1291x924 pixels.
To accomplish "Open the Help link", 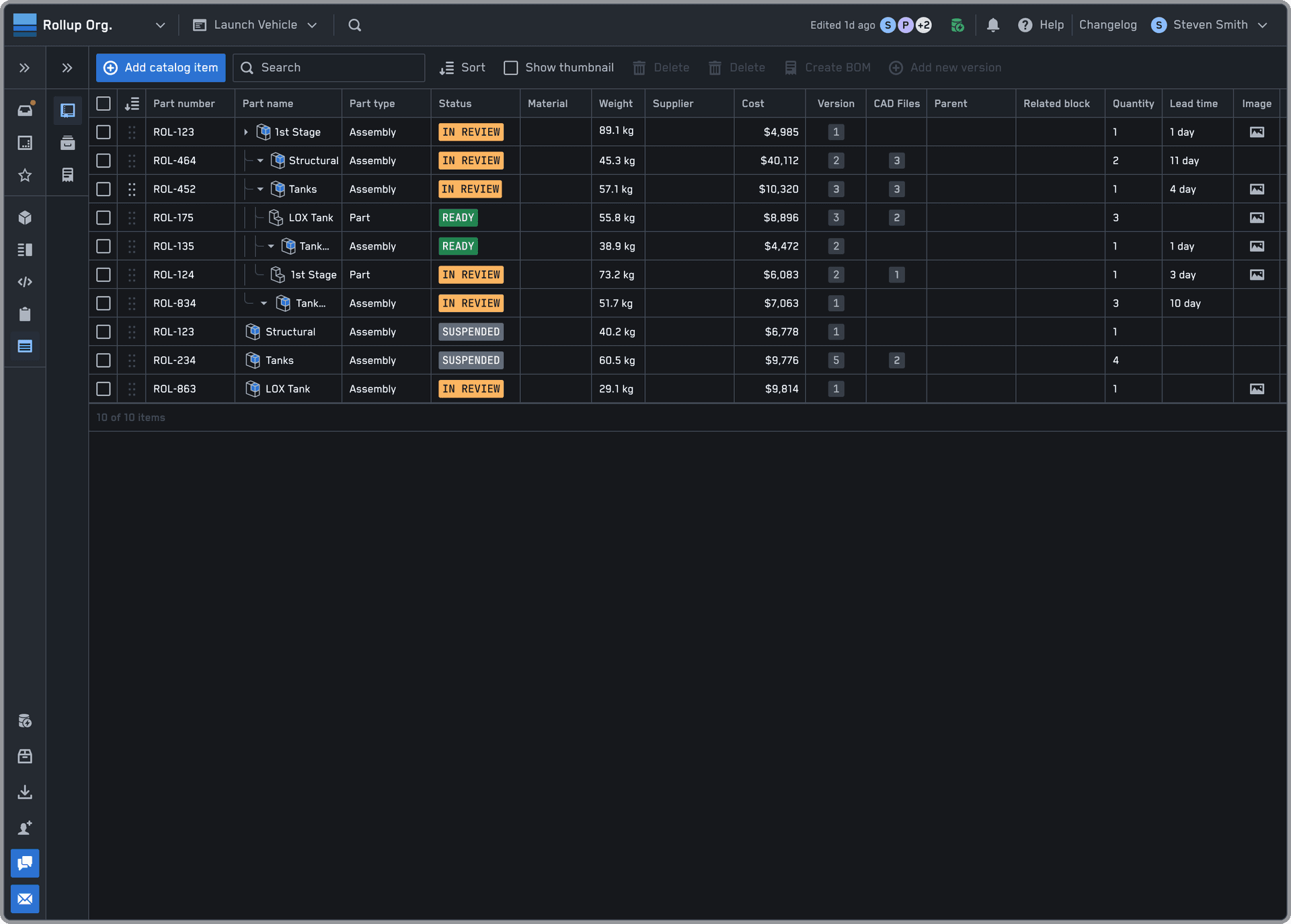I will coord(1041,25).
